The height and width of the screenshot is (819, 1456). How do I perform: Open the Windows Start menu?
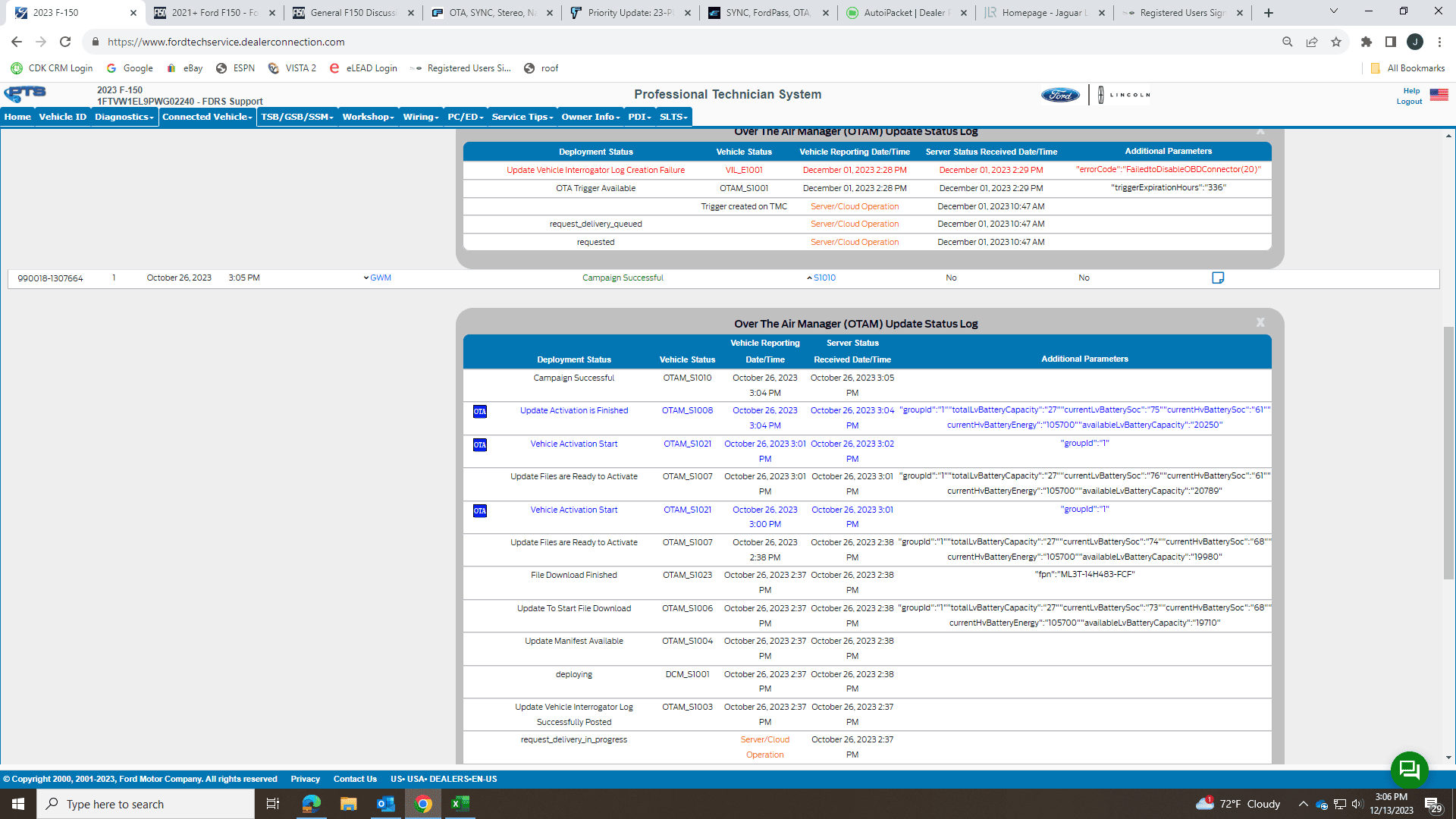coord(18,804)
